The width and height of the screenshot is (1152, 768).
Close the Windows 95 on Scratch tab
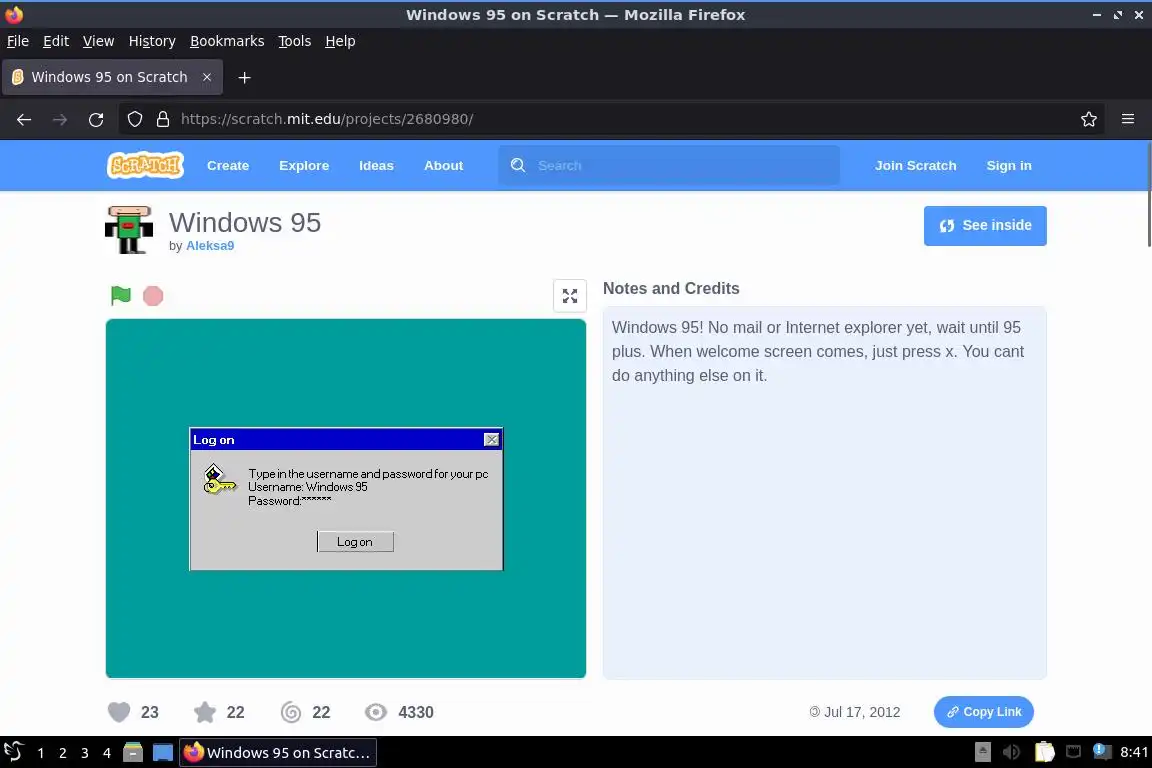[207, 77]
